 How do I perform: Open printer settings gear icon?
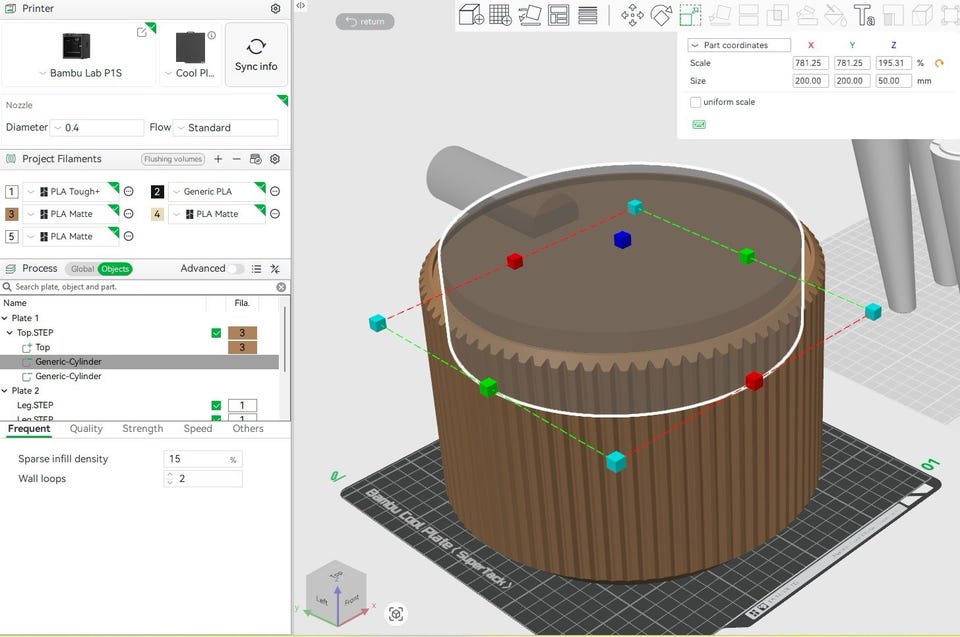(276, 9)
